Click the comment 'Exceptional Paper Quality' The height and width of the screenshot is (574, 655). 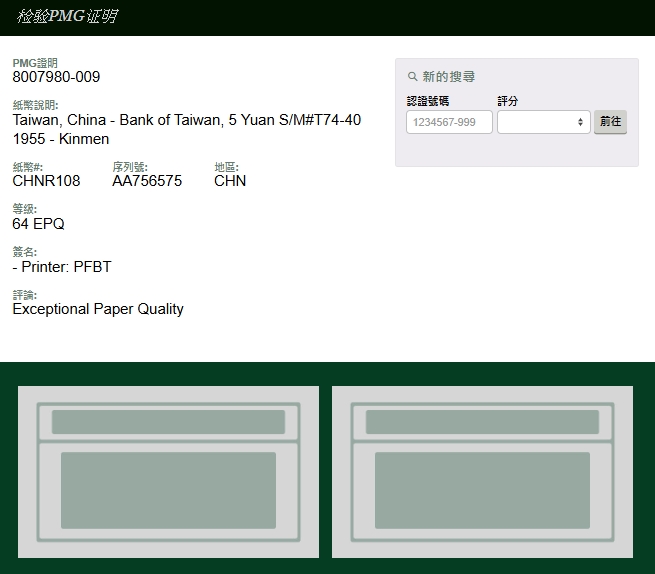pos(98,309)
